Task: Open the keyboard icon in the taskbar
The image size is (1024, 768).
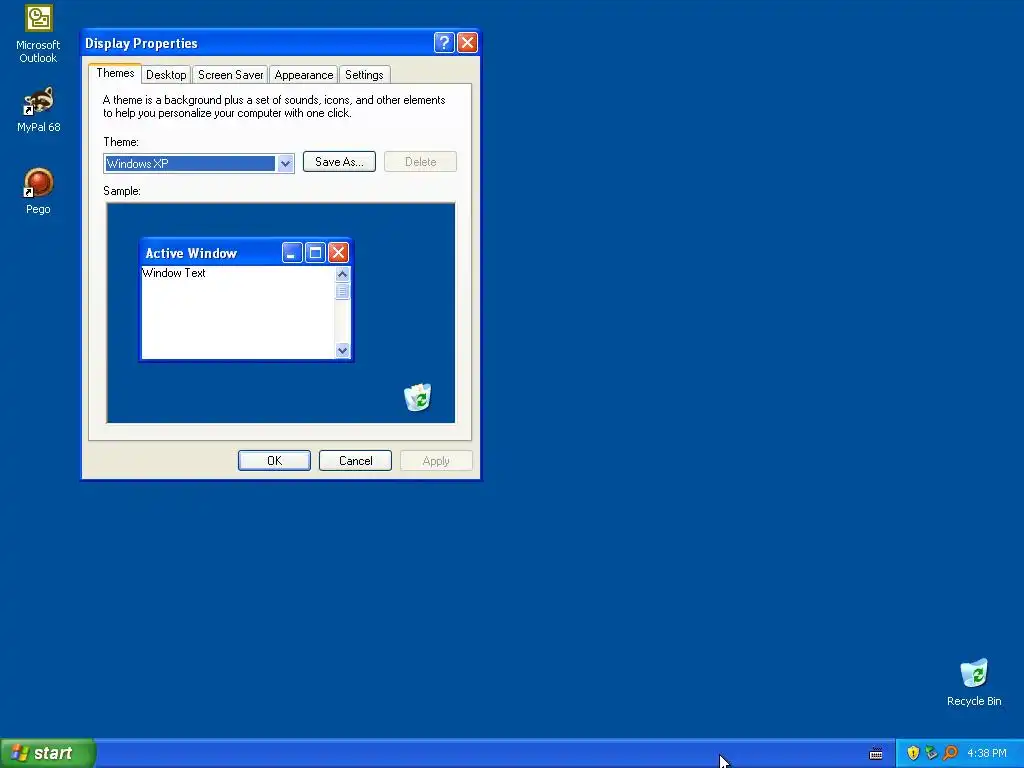Action: tap(876, 754)
